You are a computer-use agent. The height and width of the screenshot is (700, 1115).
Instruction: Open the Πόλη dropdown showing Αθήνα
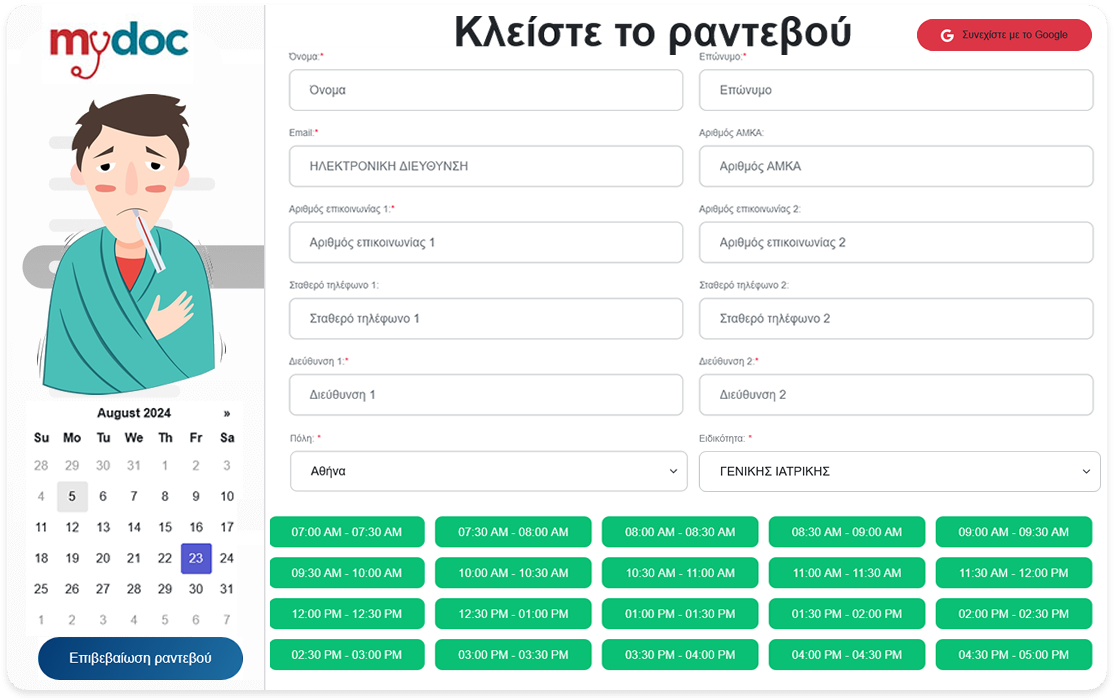coord(488,471)
